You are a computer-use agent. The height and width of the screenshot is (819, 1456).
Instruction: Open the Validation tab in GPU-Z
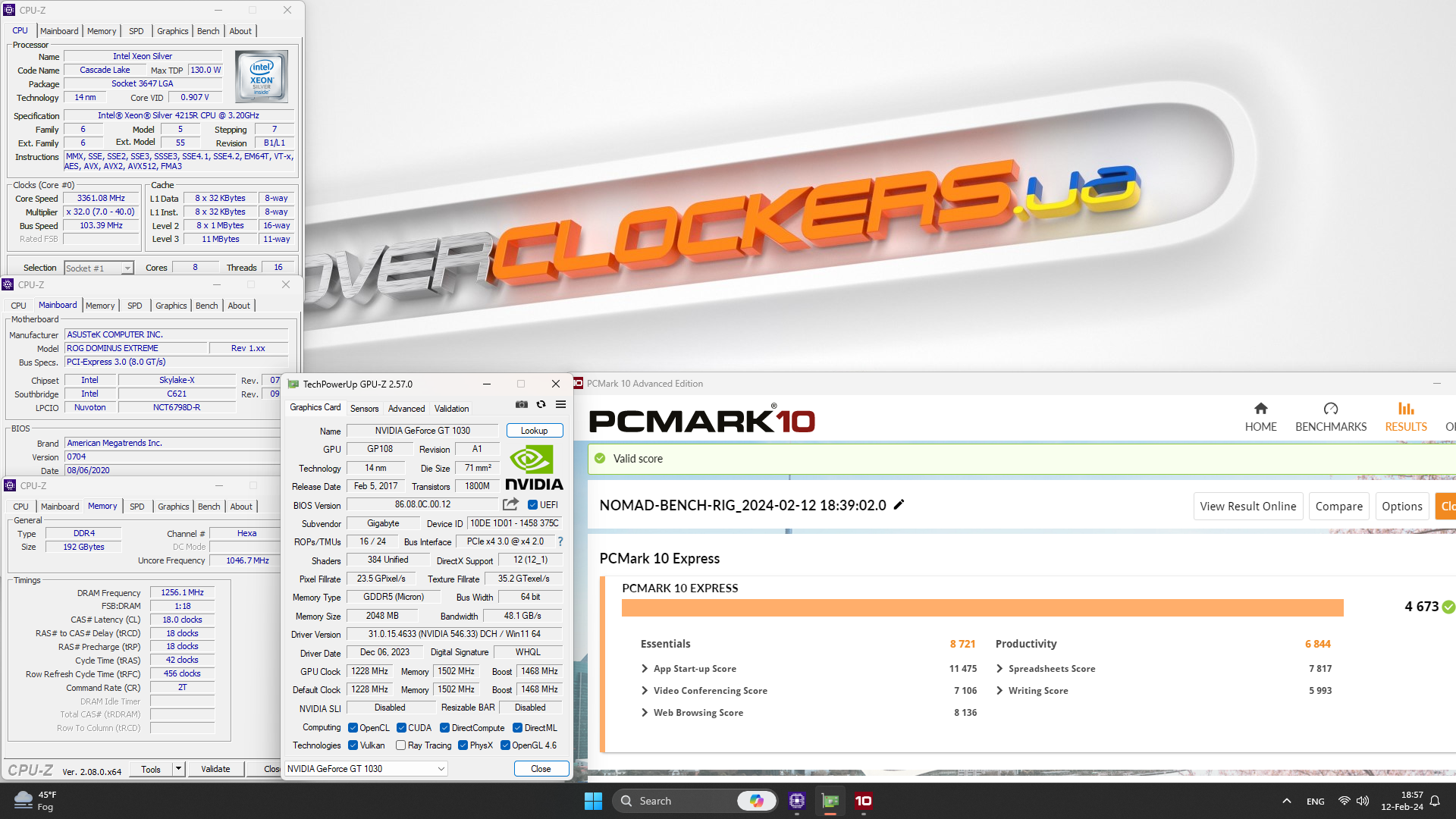(x=451, y=409)
